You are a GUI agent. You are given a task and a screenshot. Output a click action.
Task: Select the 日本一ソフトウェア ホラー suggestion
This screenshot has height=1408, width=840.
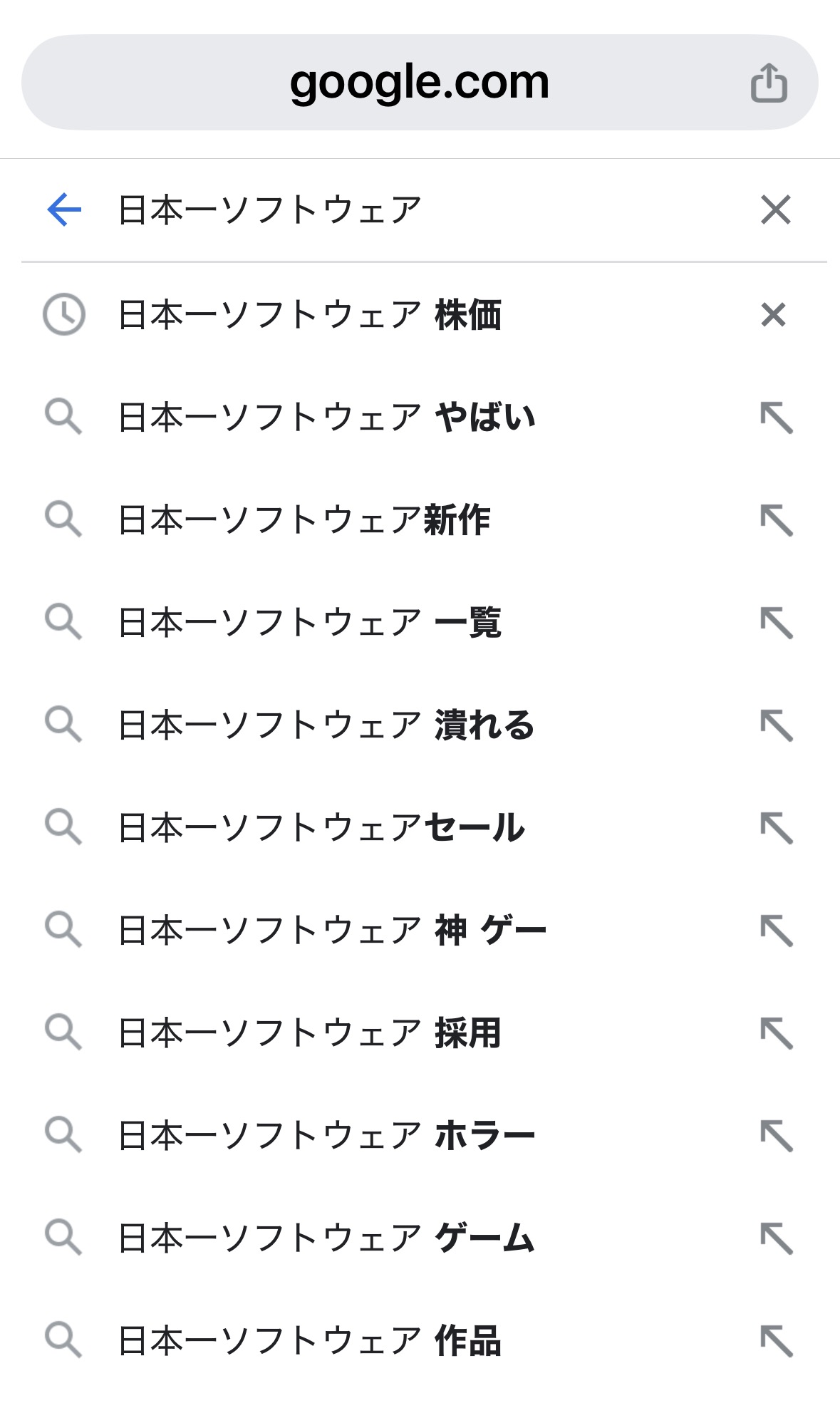326,1135
